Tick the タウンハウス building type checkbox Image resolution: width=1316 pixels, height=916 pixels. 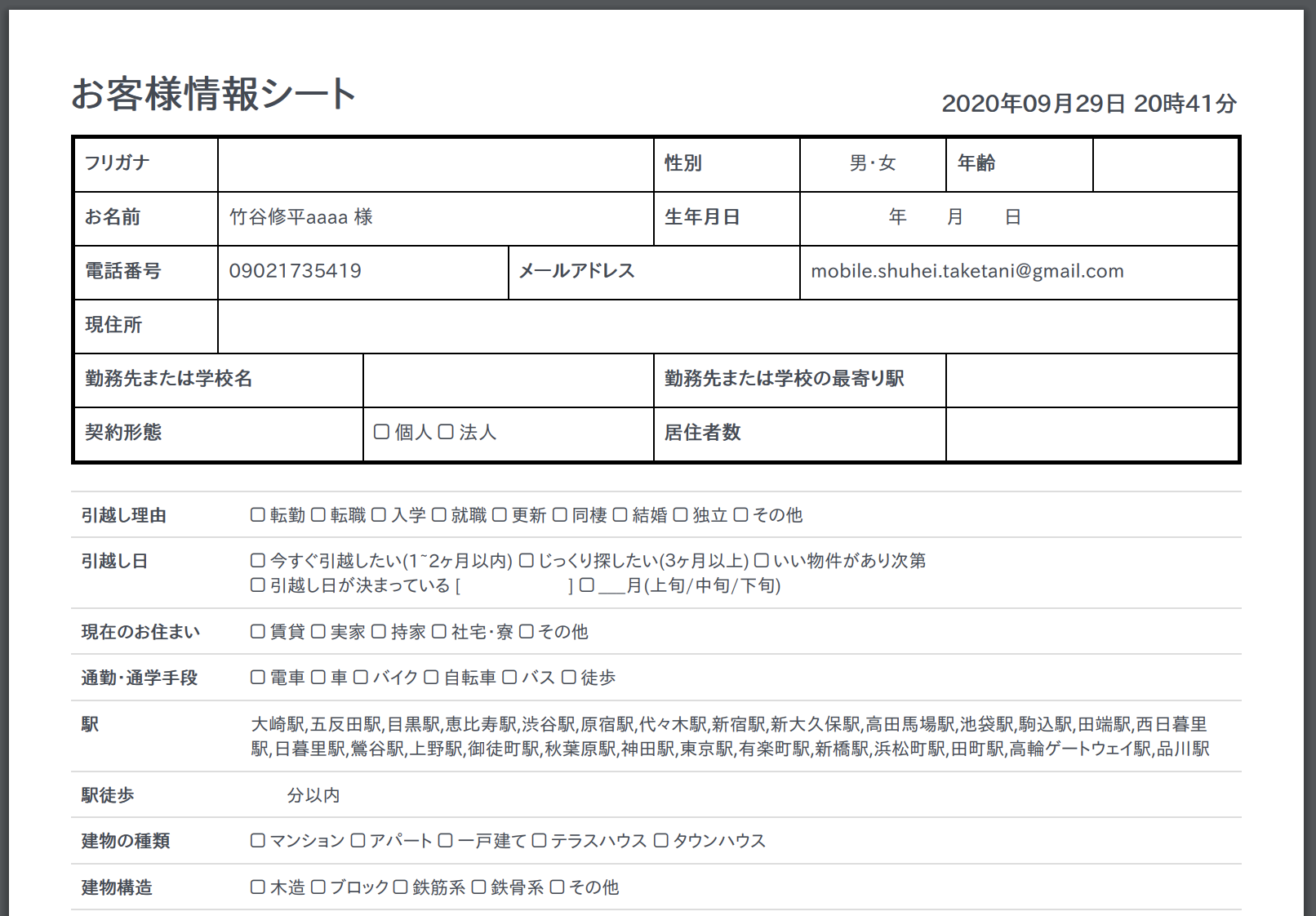661,841
